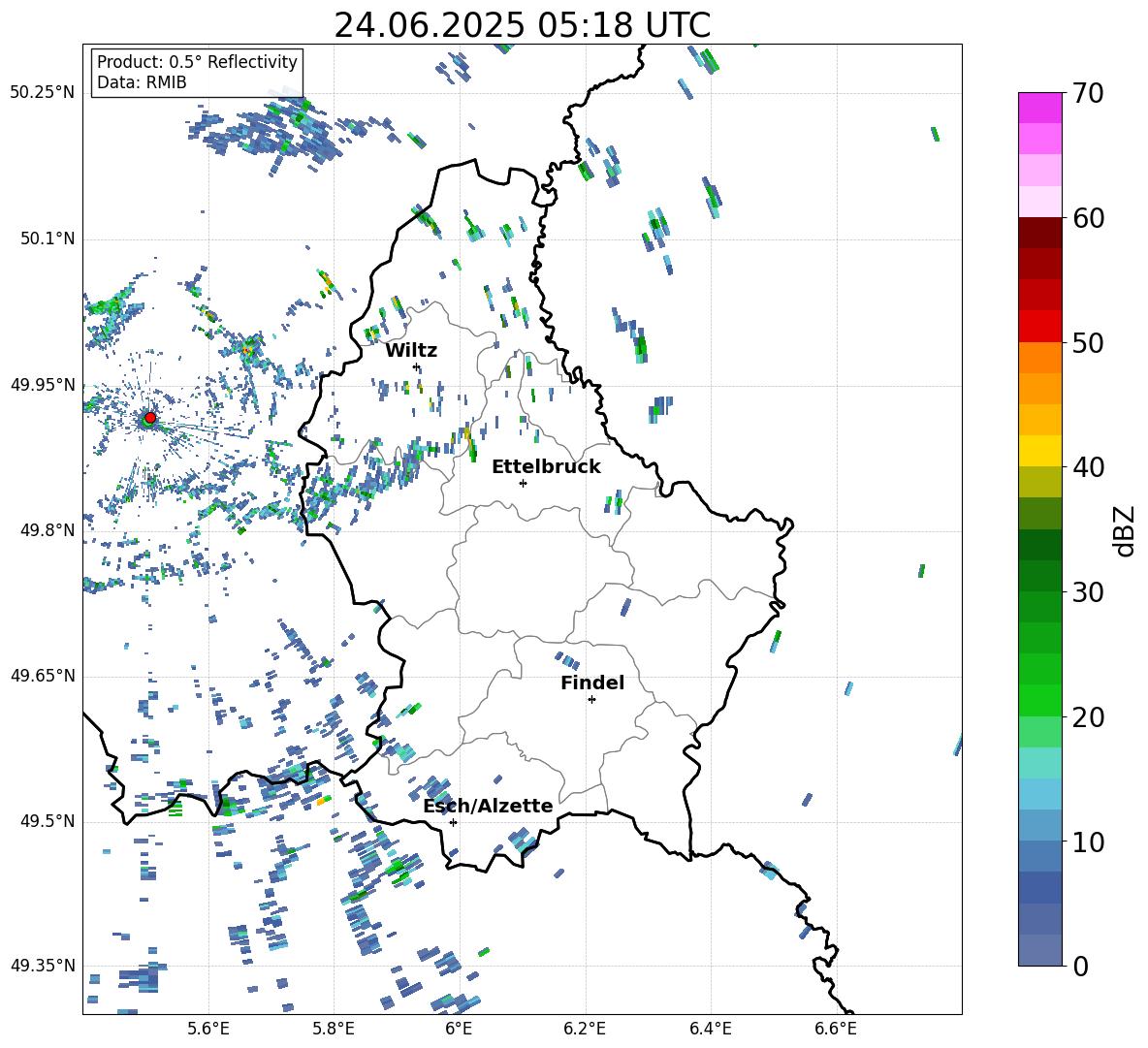Viewport: 1148px width, 1048px height.
Task: Click the 6°E longitude label
Action: click(x=459, y=1029)
